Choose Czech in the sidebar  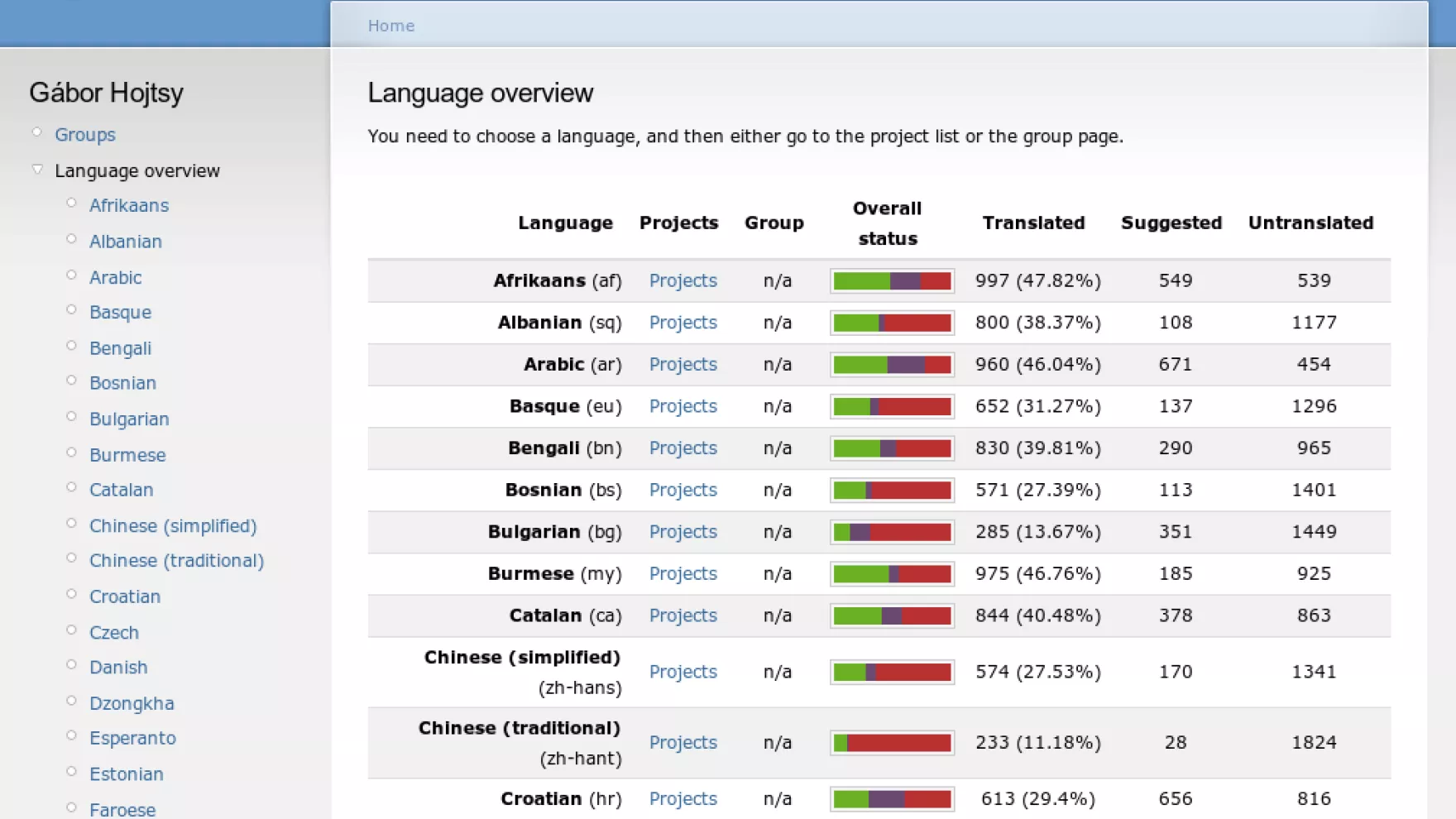(x=114, y=633)
